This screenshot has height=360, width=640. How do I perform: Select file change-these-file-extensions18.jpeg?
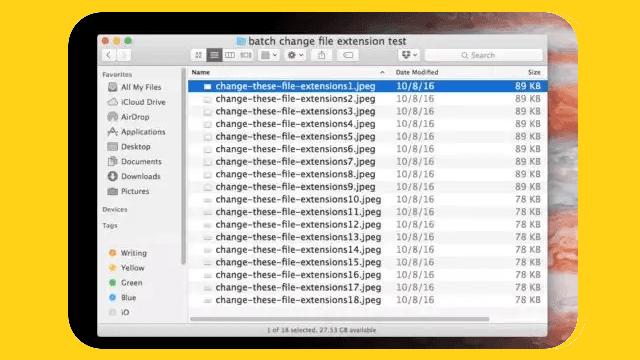[367, 300]
